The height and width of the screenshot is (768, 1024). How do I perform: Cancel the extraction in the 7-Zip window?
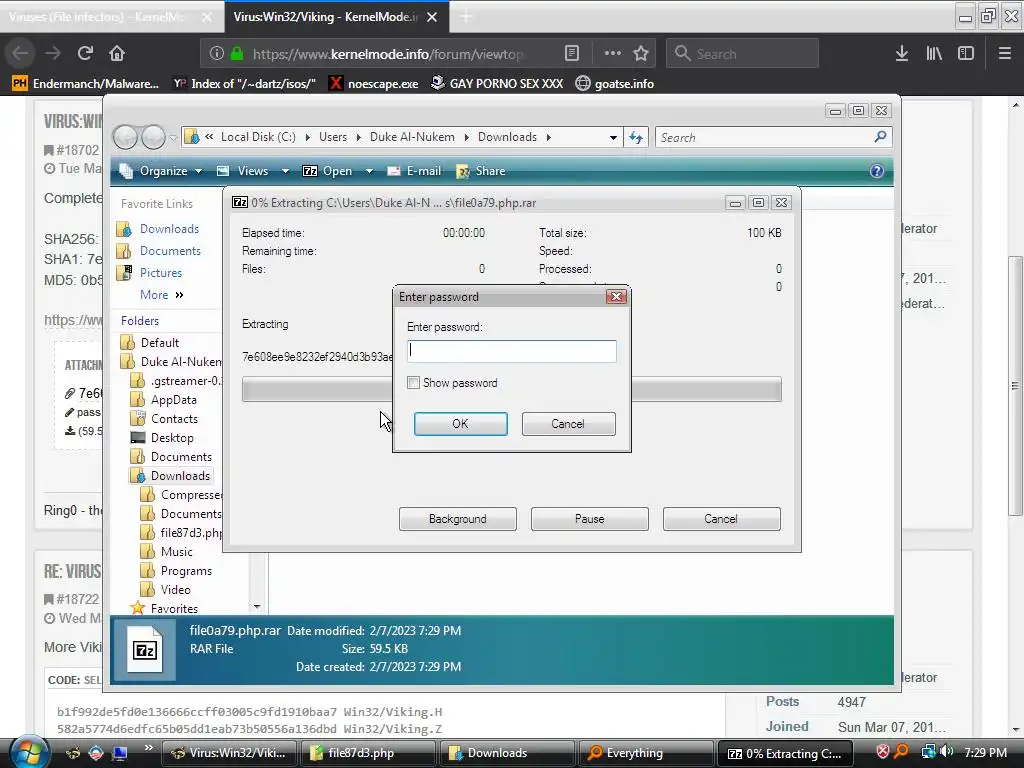click(x=722, y=519)
